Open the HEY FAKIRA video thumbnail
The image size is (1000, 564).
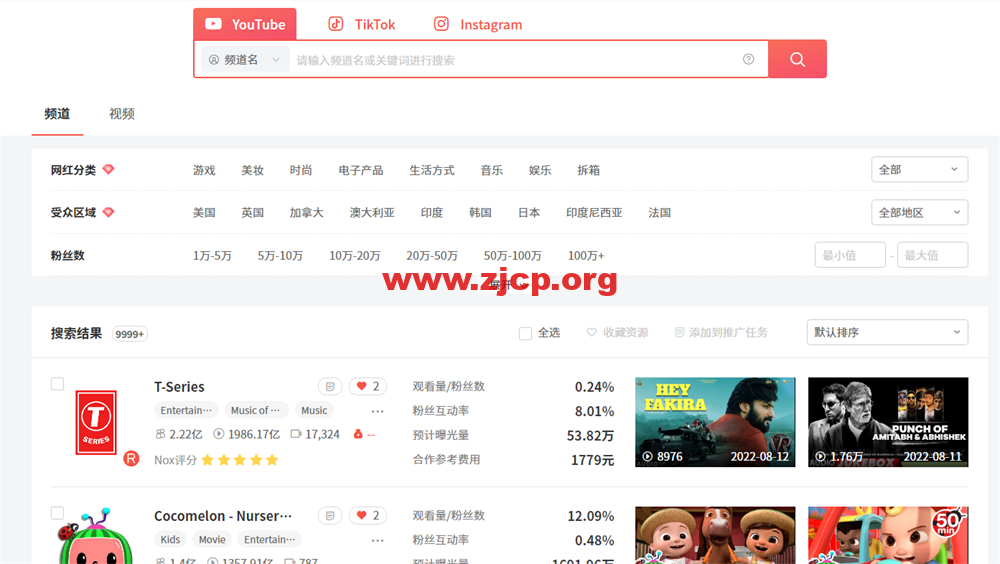715,422
